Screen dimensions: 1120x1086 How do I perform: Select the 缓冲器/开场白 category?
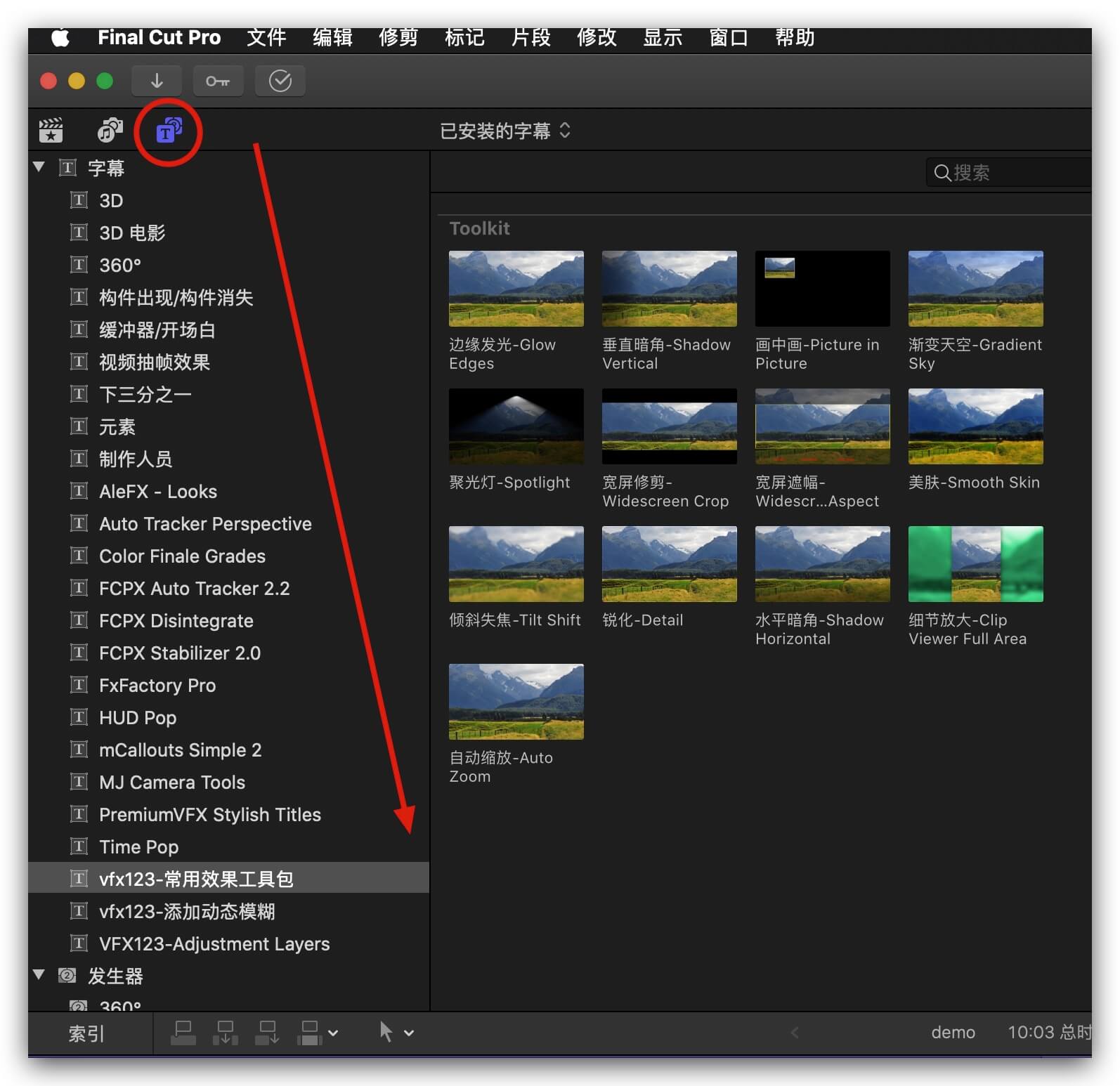point(228,329)
